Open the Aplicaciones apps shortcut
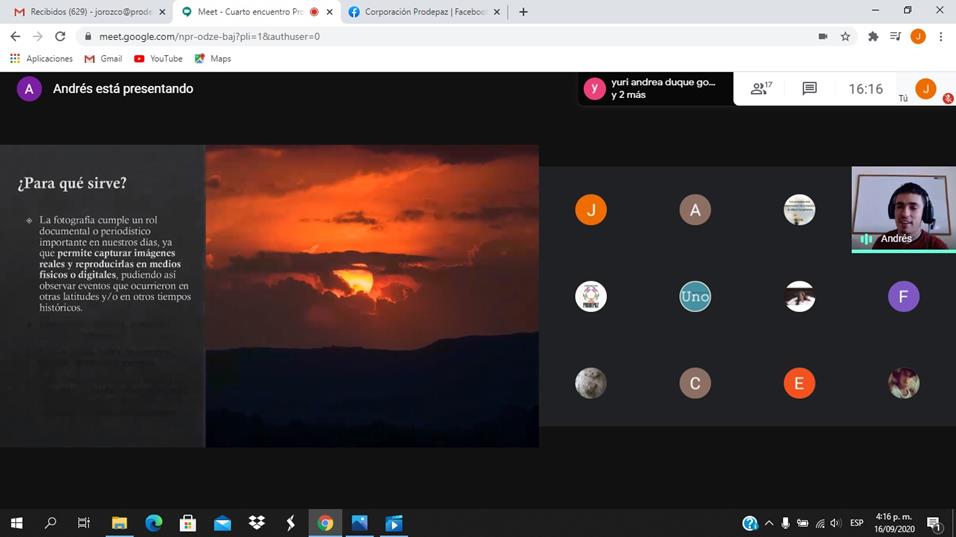956x537 pixels. pyautogui.click(x=41, y=59)
